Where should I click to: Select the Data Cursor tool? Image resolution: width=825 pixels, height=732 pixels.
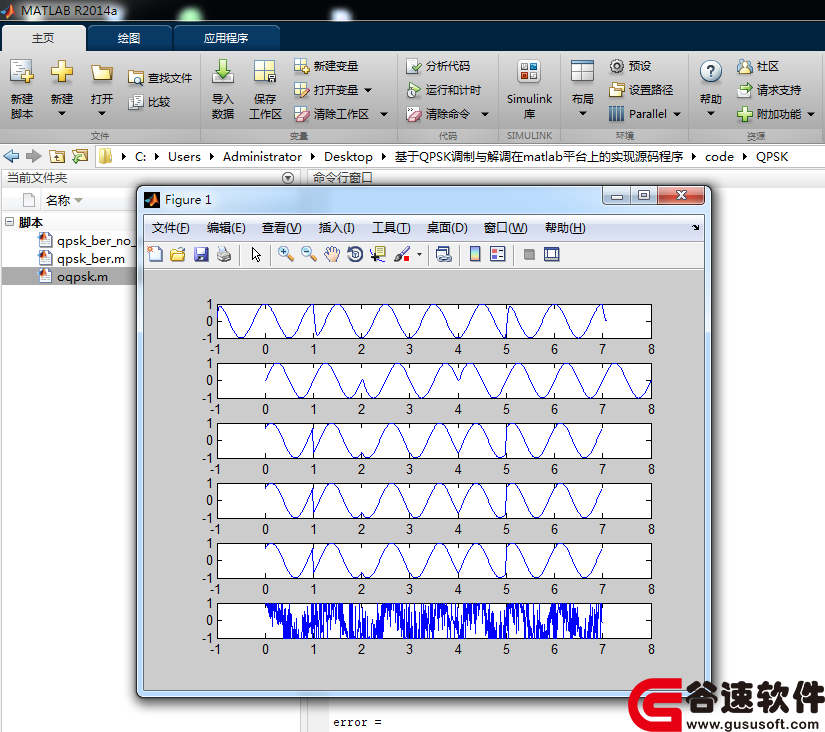[x=378, y=255]
